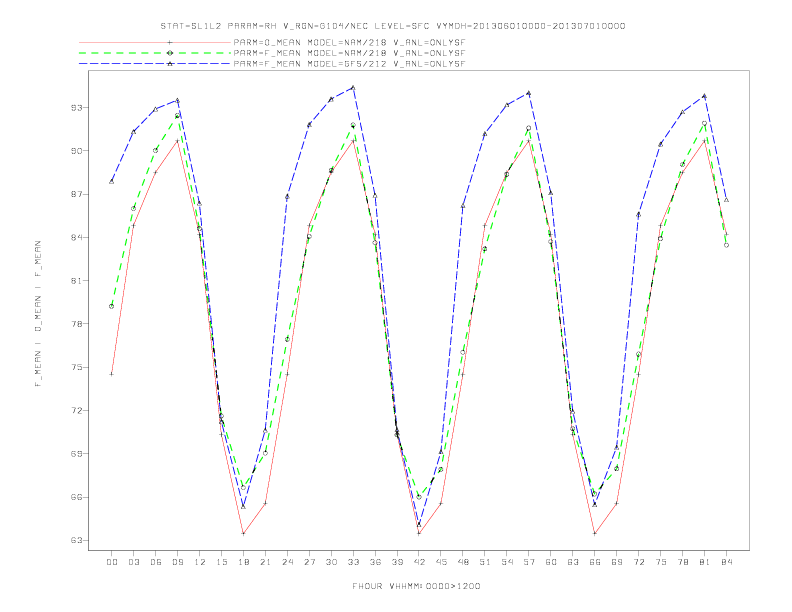Click the blue GFS triangle point at hour 84
Viewport: 792px width, 612px height.
pyautogui.click(x=726, y=200)
